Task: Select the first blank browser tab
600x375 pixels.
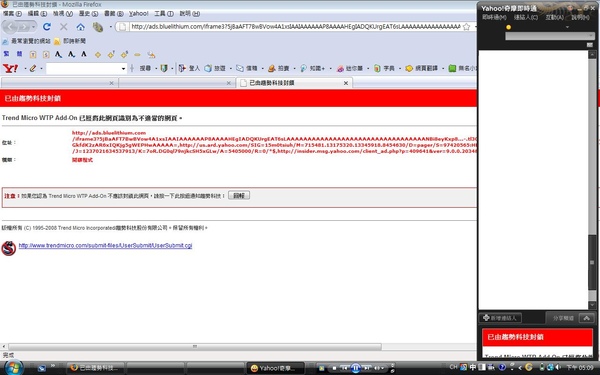Action: tap(59, 83)
